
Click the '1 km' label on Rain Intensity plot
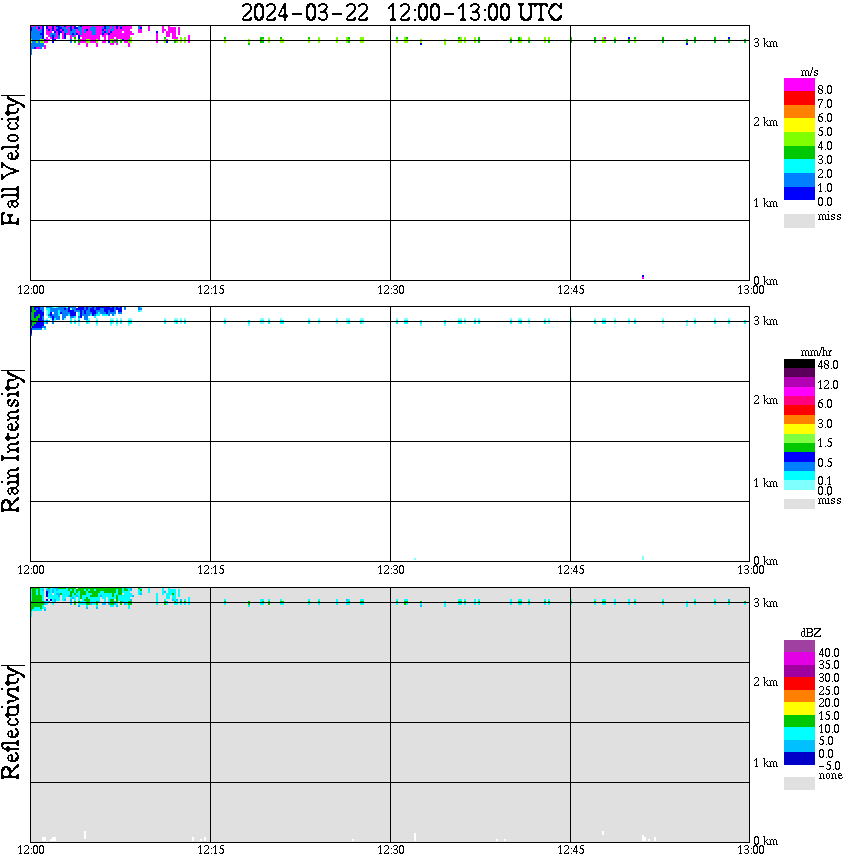[x=765, y=483]
